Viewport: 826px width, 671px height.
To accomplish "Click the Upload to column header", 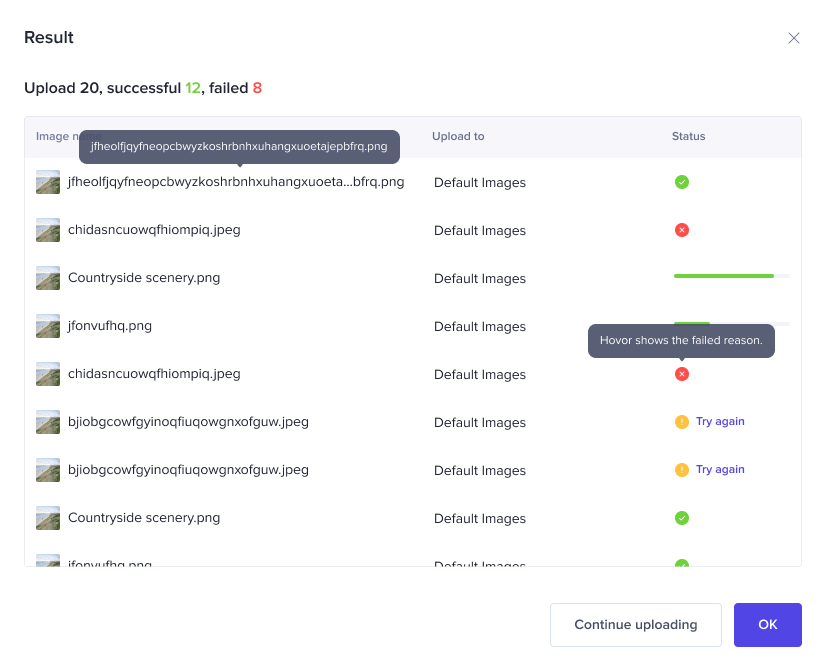I will (458, 136).
